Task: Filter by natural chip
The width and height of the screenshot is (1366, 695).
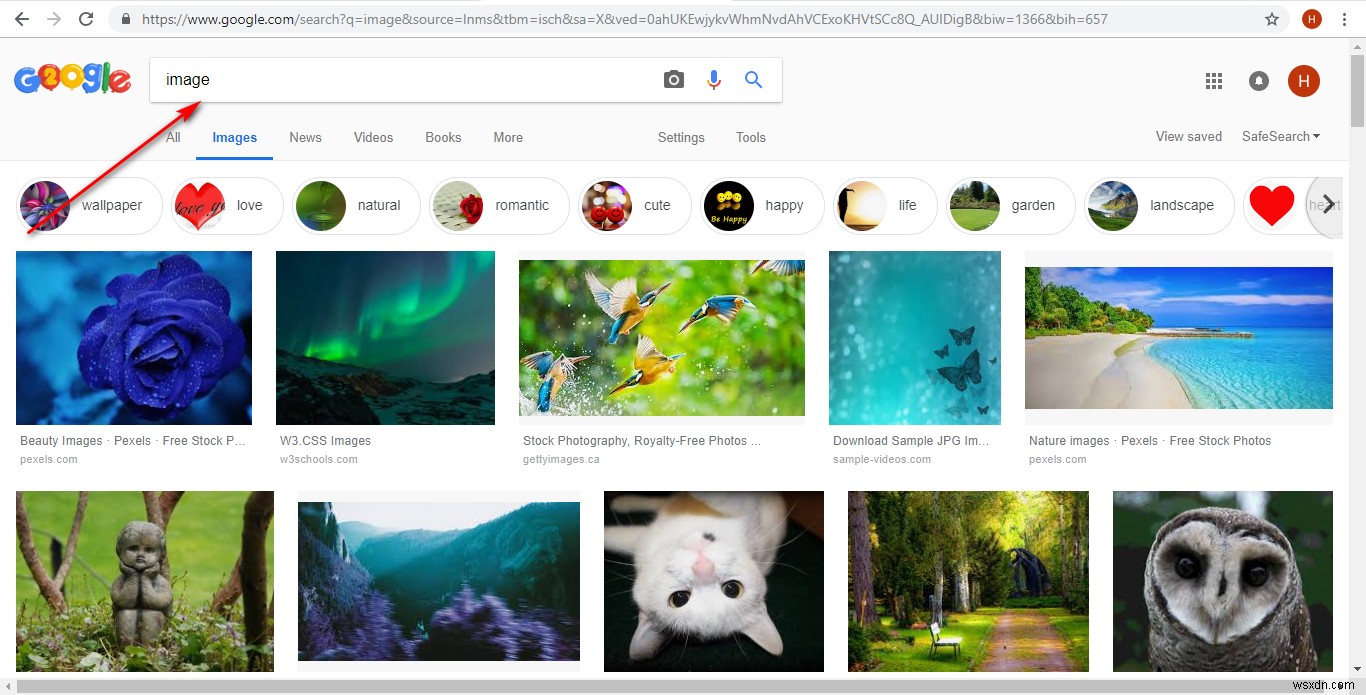Action: coord(355,205)
